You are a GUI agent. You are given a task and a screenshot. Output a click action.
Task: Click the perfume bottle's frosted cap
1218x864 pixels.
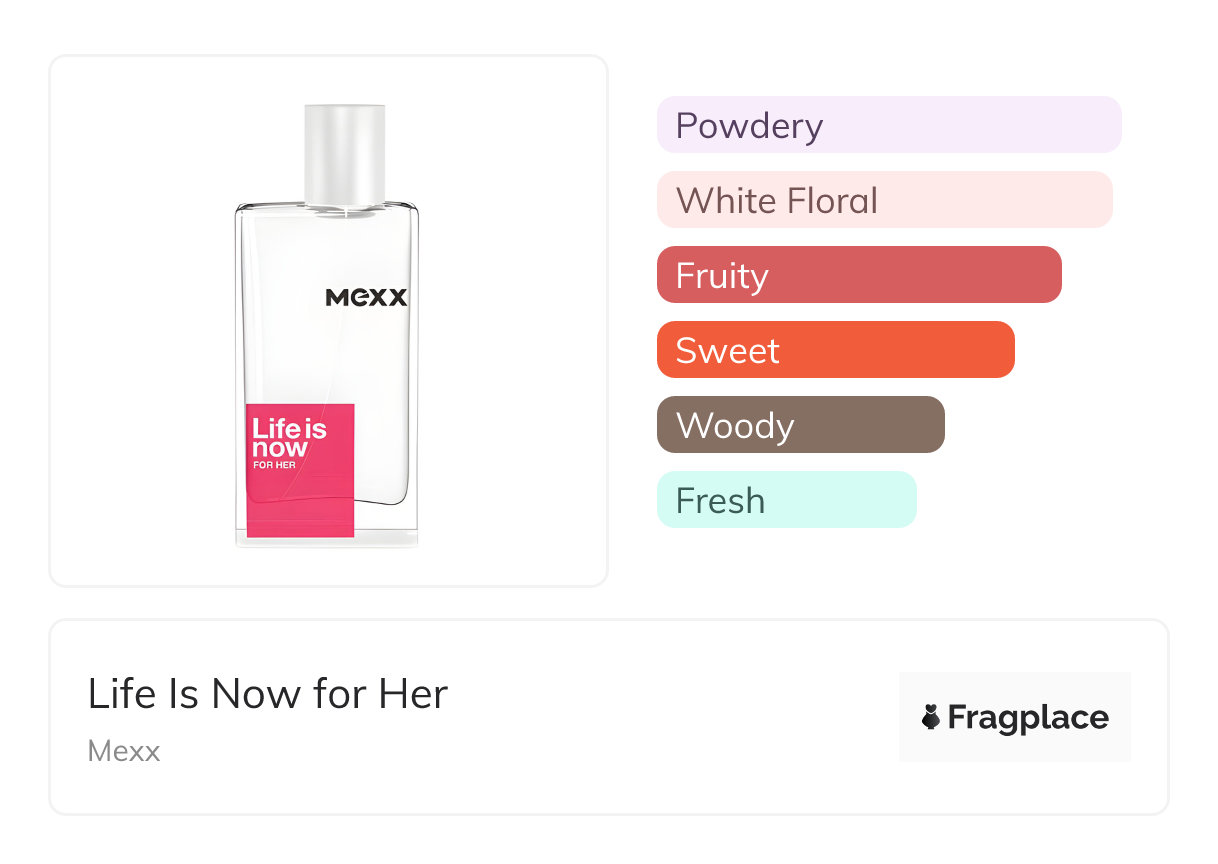coord(344,151)
